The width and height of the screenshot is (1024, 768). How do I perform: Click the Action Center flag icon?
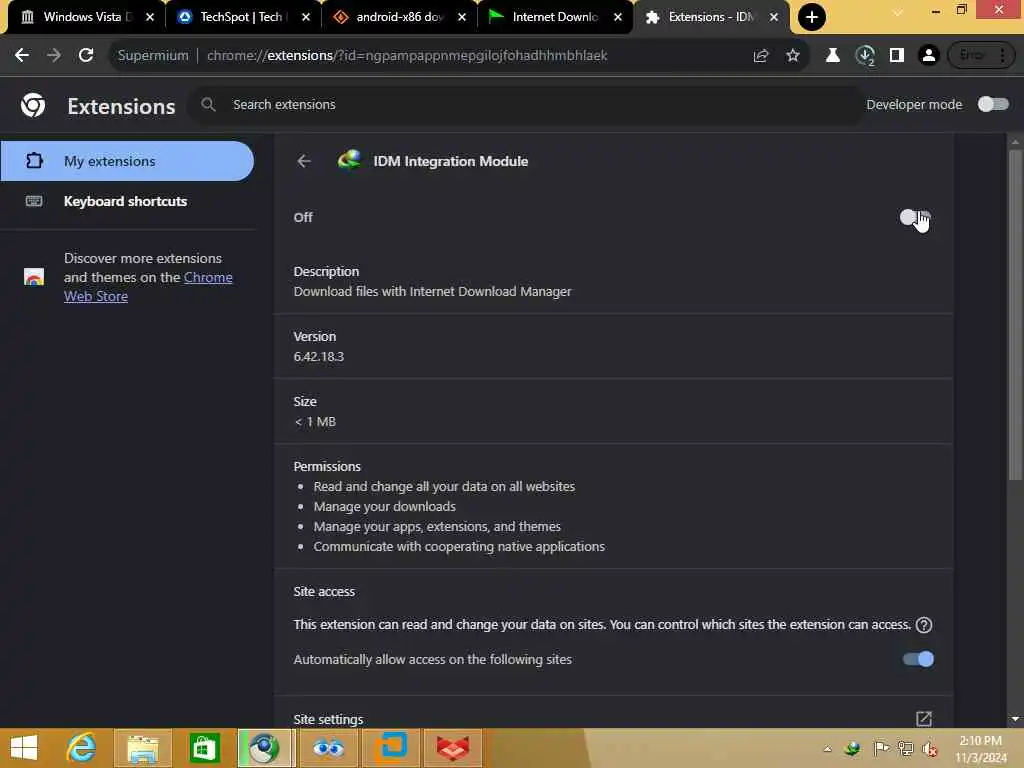click(x=881, y=748)
